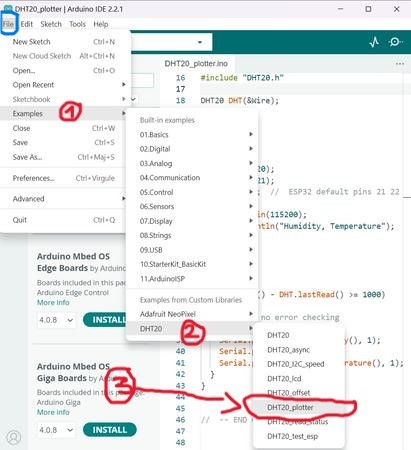The image size is (411, 450).
Task: Open the DHT20_test_esp example
Action: [x=299, y=436]
